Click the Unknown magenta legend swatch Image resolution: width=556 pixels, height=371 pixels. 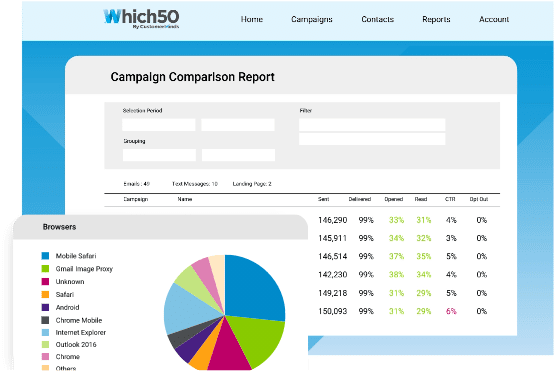click(x=45, y=282)
